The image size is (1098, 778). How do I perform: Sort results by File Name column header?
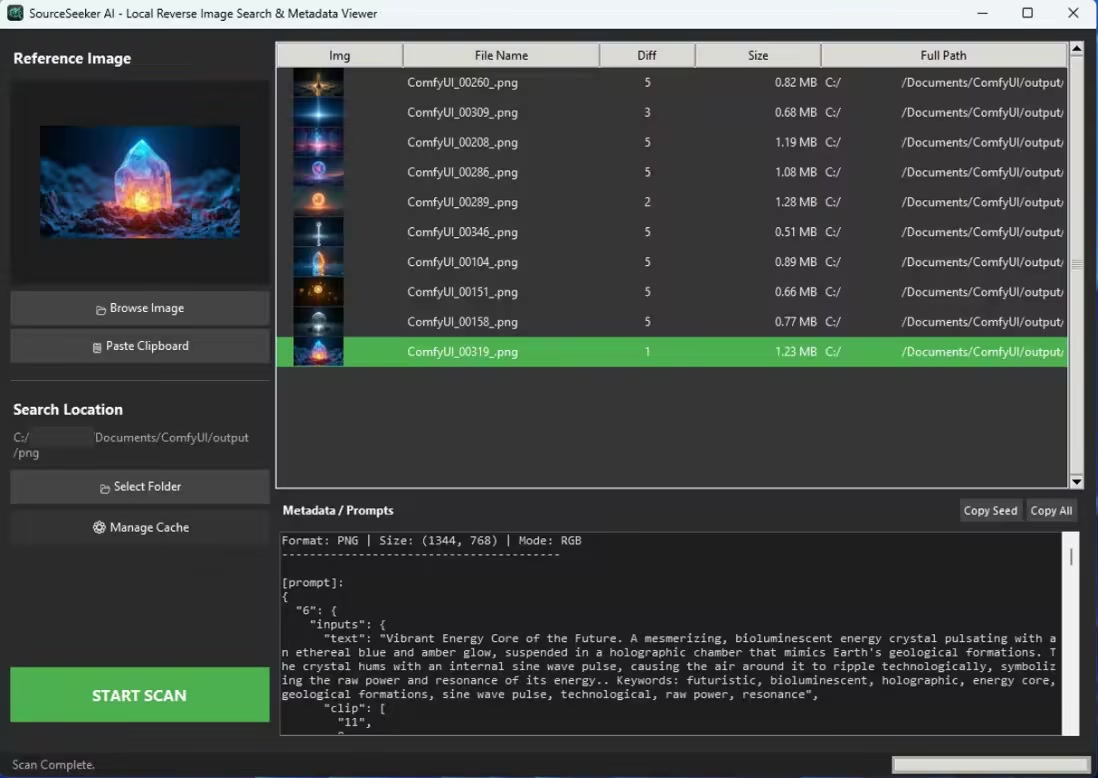click(501, 55)
